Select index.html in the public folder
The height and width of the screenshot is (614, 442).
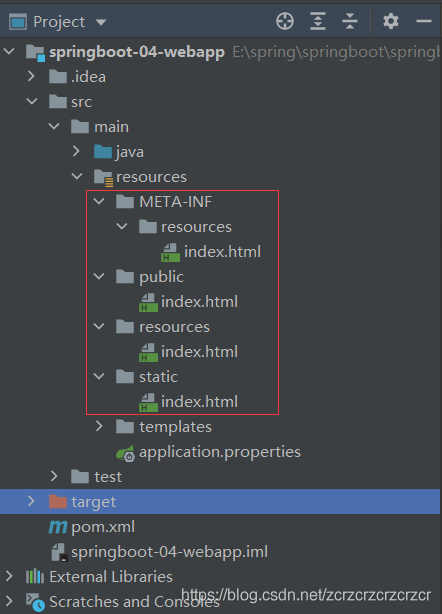pos(199,302)
